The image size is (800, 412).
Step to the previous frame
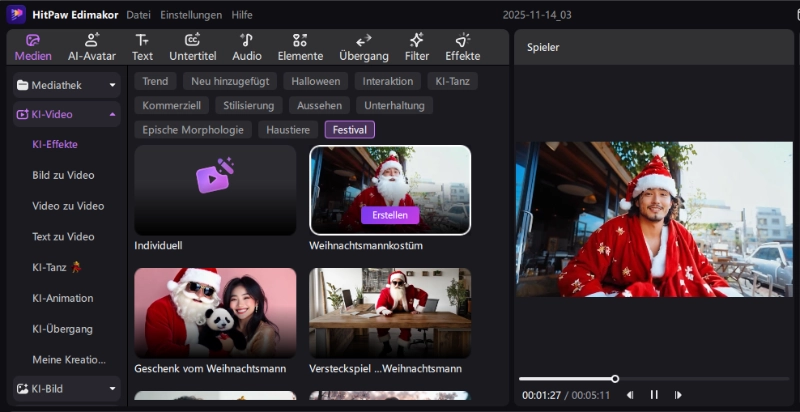click(630, 395)
